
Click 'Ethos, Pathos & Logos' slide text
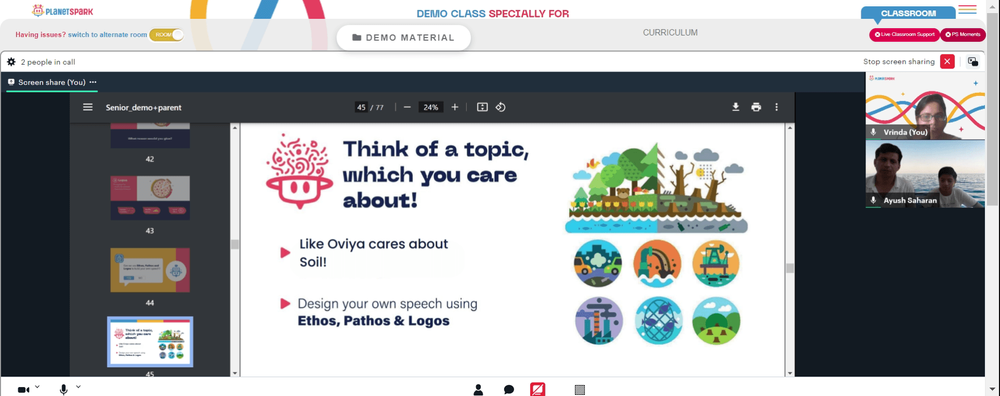tap(373, 321)
